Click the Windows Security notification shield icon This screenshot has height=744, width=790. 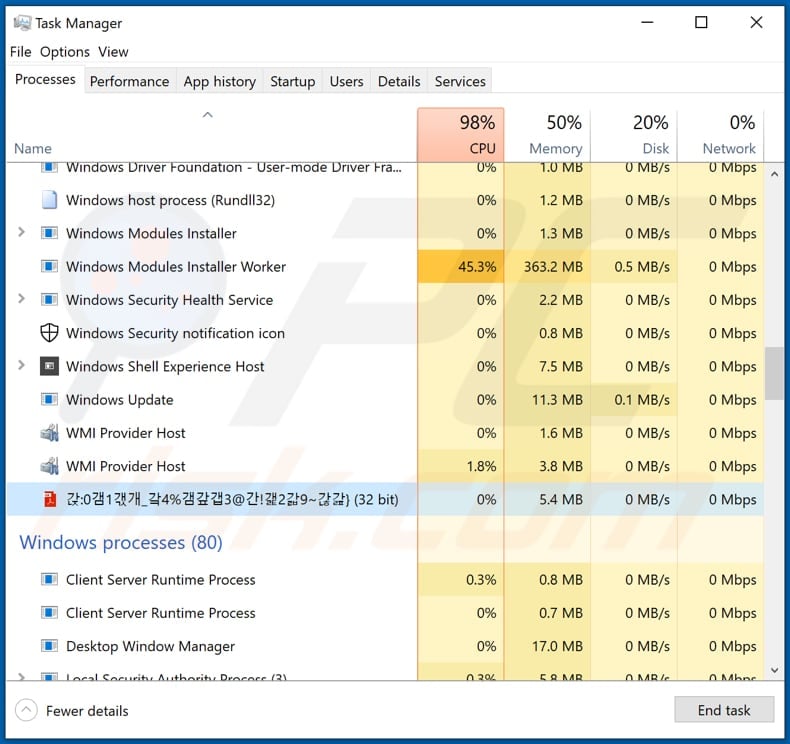[x=49, y=333]
